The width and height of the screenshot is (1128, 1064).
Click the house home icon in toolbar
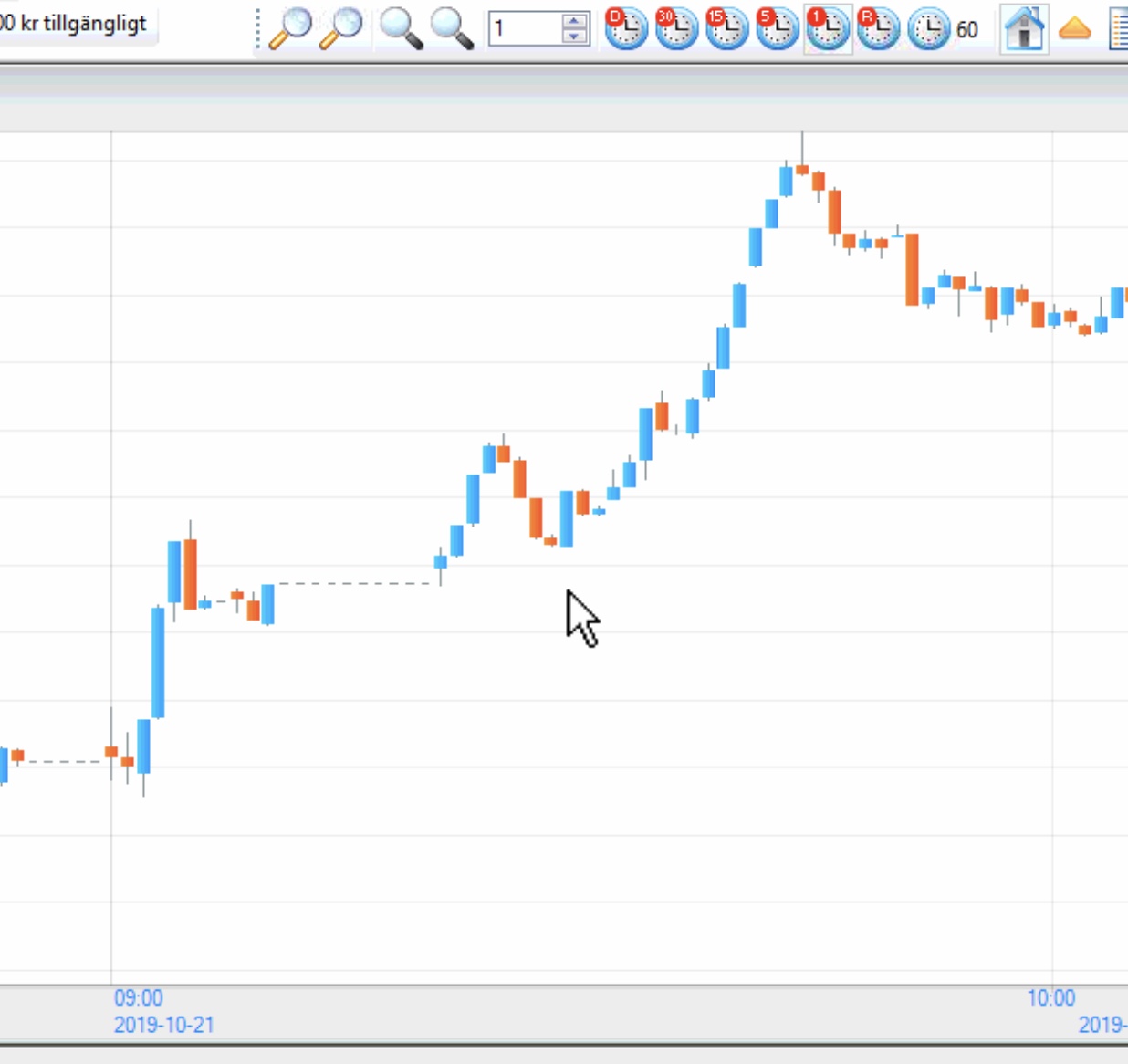pos(1024,29)
